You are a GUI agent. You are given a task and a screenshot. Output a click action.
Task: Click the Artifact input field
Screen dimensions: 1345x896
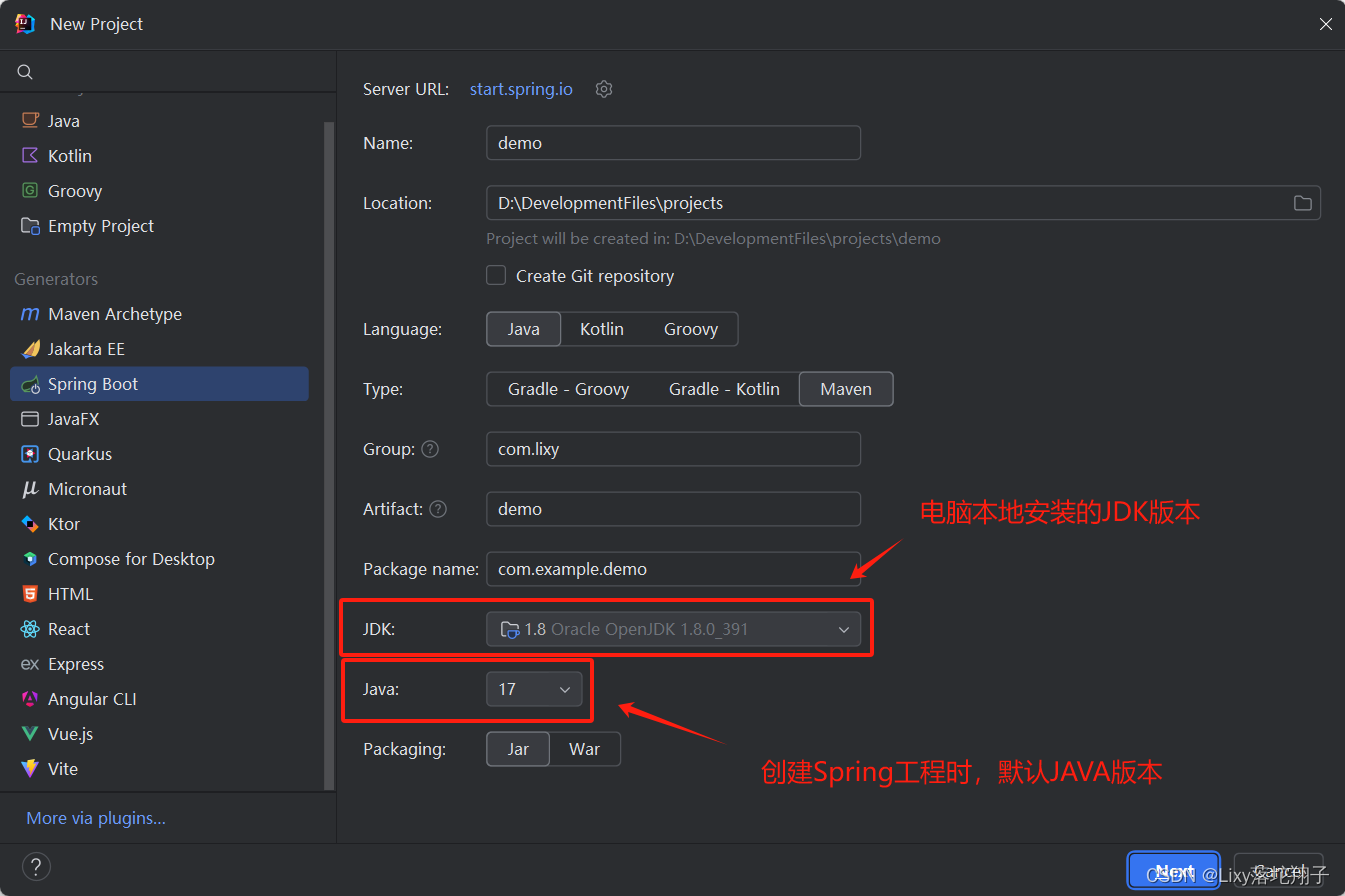point(673,509)
